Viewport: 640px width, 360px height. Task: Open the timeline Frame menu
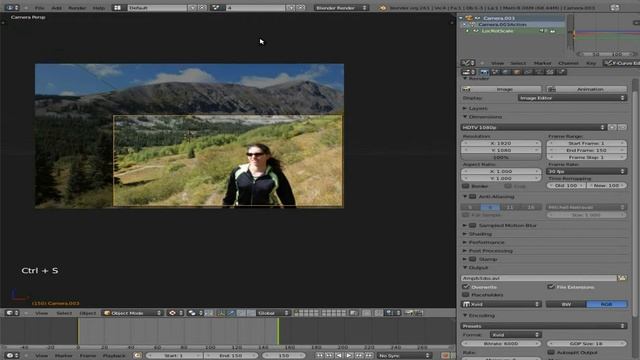(87, 356)
